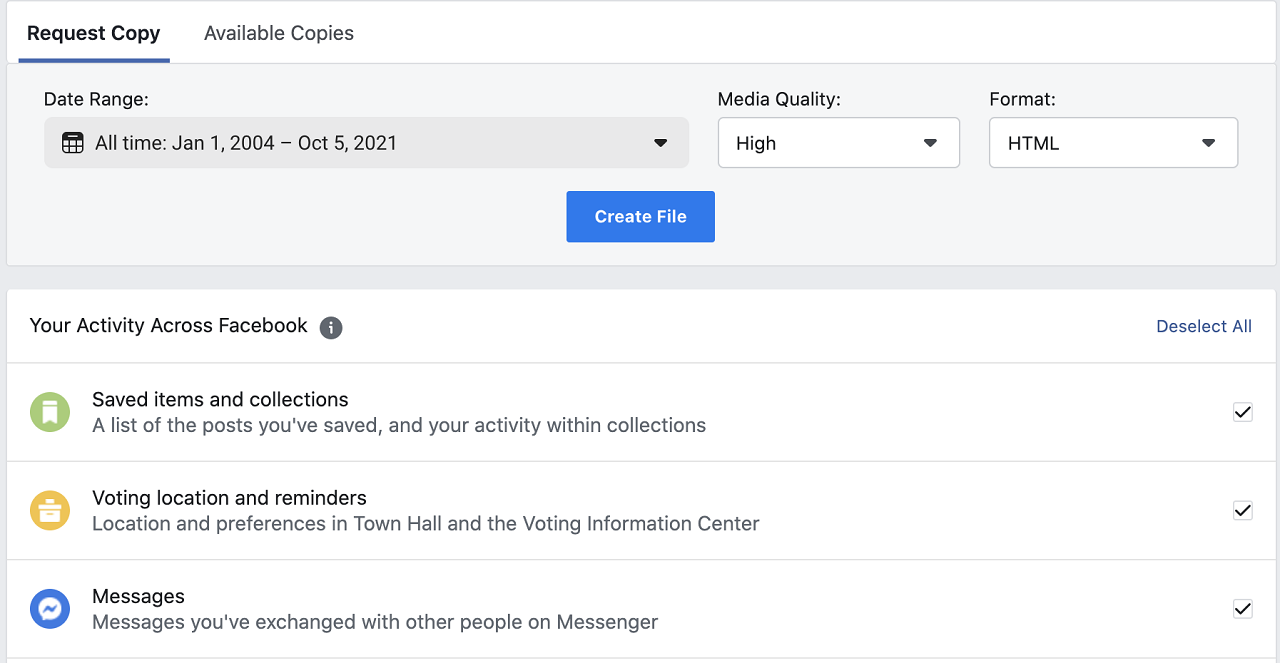
Task: Click the green Saved items bookmark icon
Action: [50, 412]
